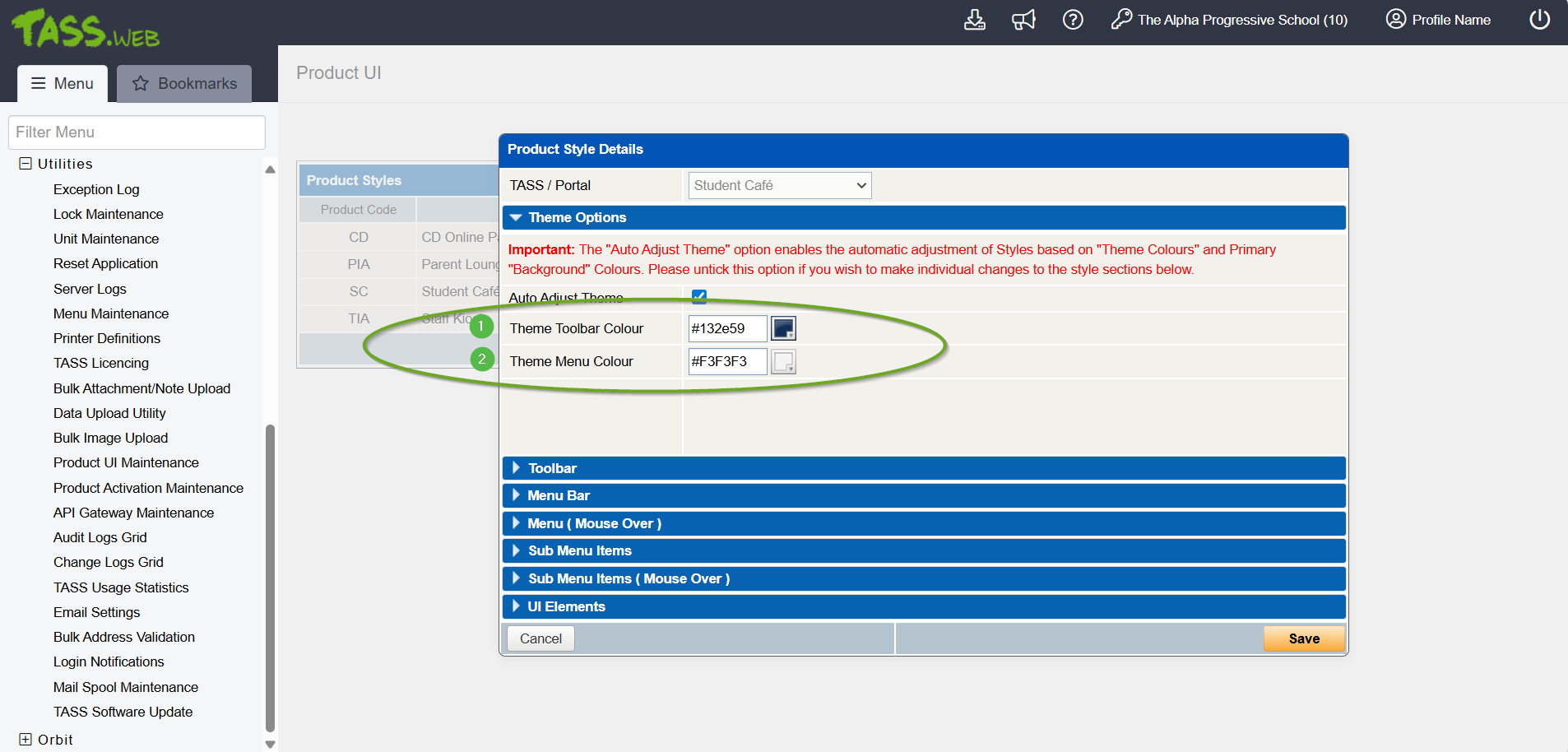
Task: Open the megaphone announcements icon
Action: pyautogui.click(x=1023, y=20)
